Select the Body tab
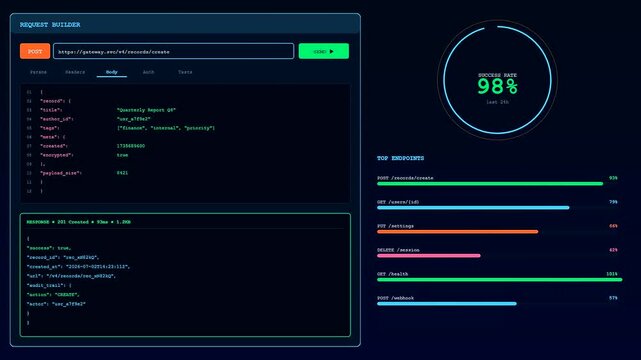The image size is (641, 360). [x=112, y=72]
